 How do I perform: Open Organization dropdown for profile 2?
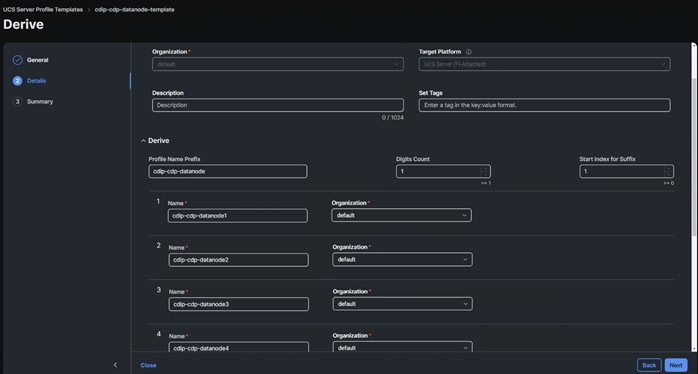[x=402, y=260]
